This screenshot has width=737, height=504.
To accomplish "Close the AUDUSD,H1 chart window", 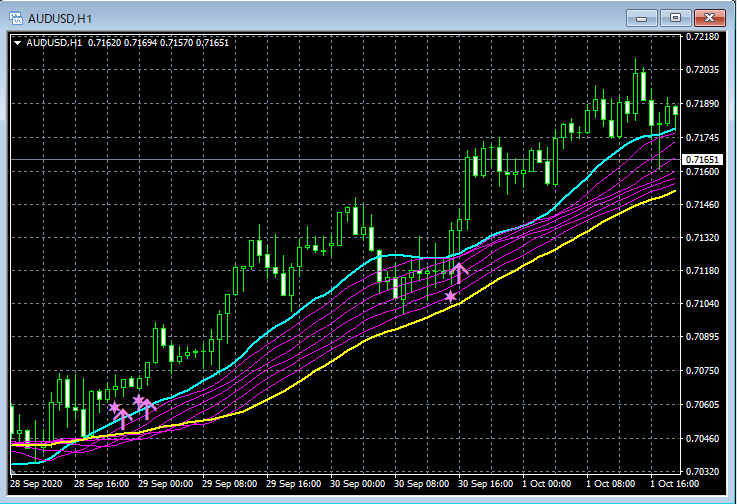I will coord(710,18).
